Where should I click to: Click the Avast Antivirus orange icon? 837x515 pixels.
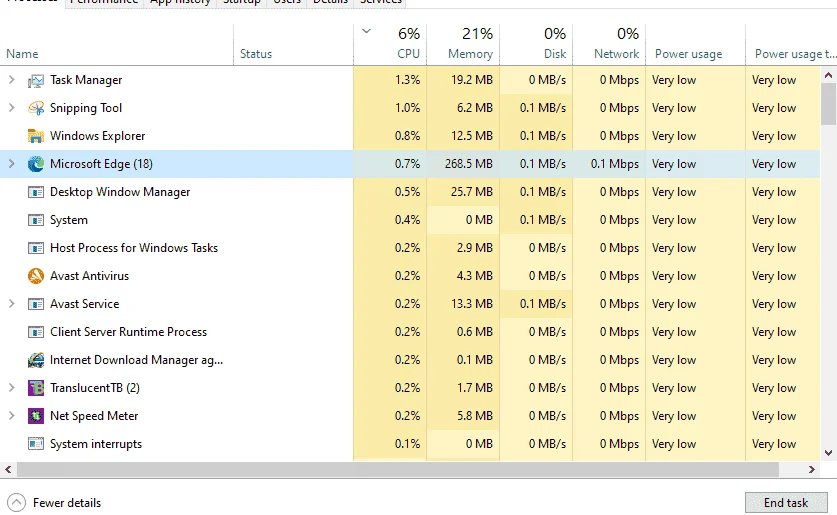[x=36, y=276]
